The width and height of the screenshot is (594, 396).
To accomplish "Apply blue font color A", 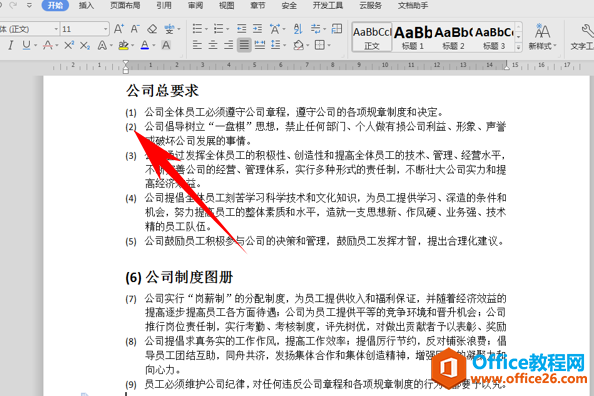I will tap(145, 45).
